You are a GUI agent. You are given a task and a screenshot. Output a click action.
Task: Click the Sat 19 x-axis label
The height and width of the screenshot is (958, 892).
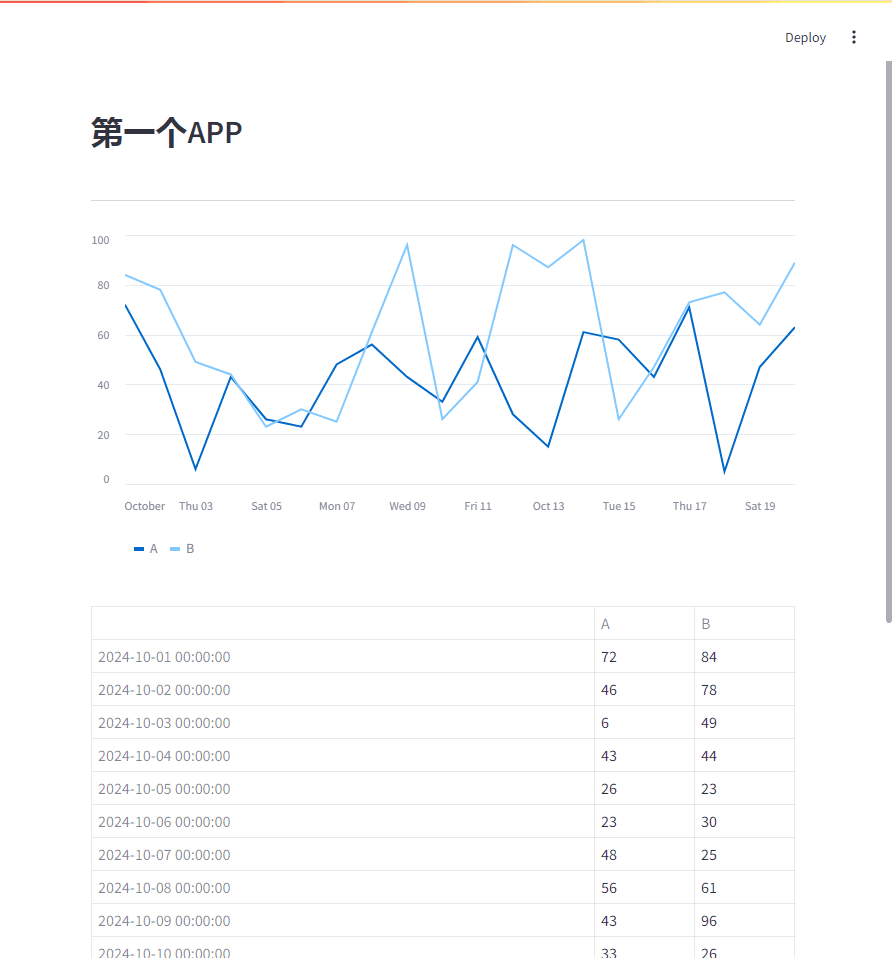pyautogui.click(x=760, y=506)
